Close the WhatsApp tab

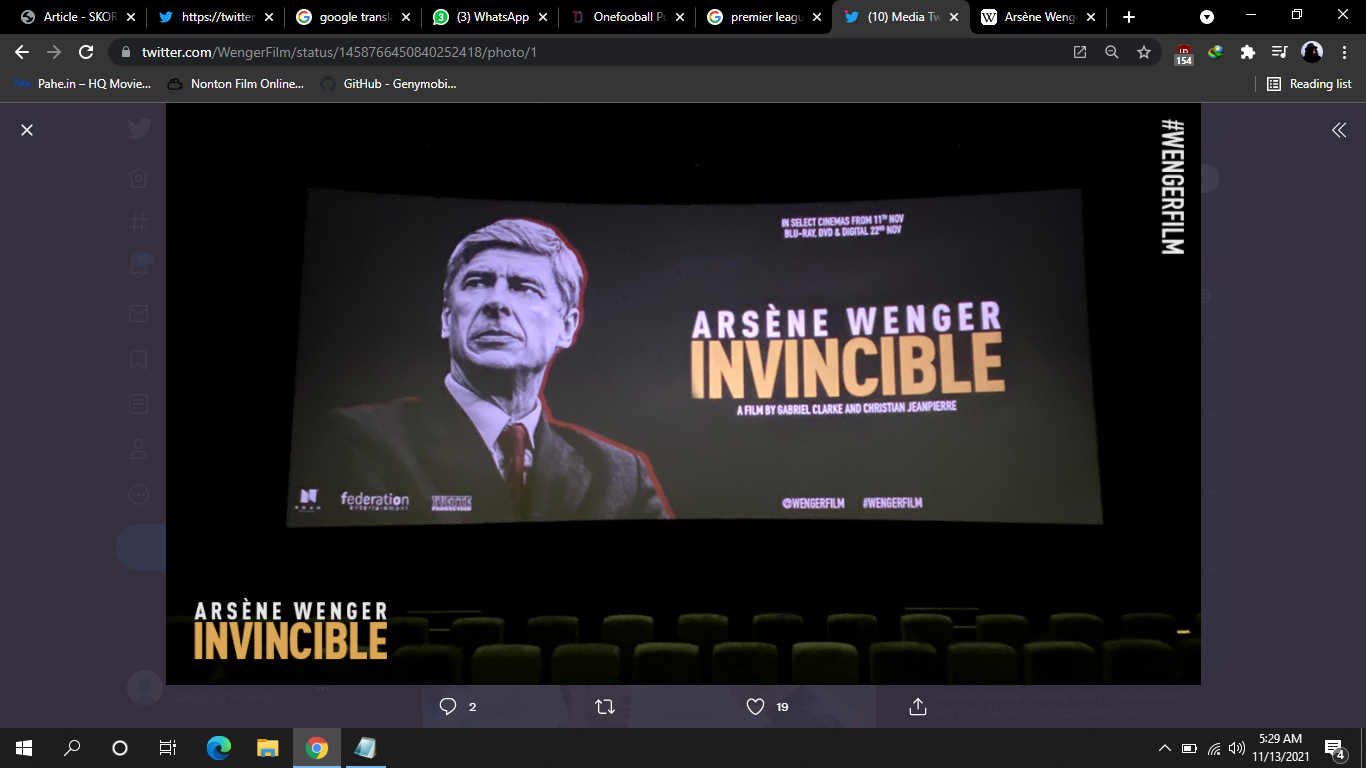(542, 17)
